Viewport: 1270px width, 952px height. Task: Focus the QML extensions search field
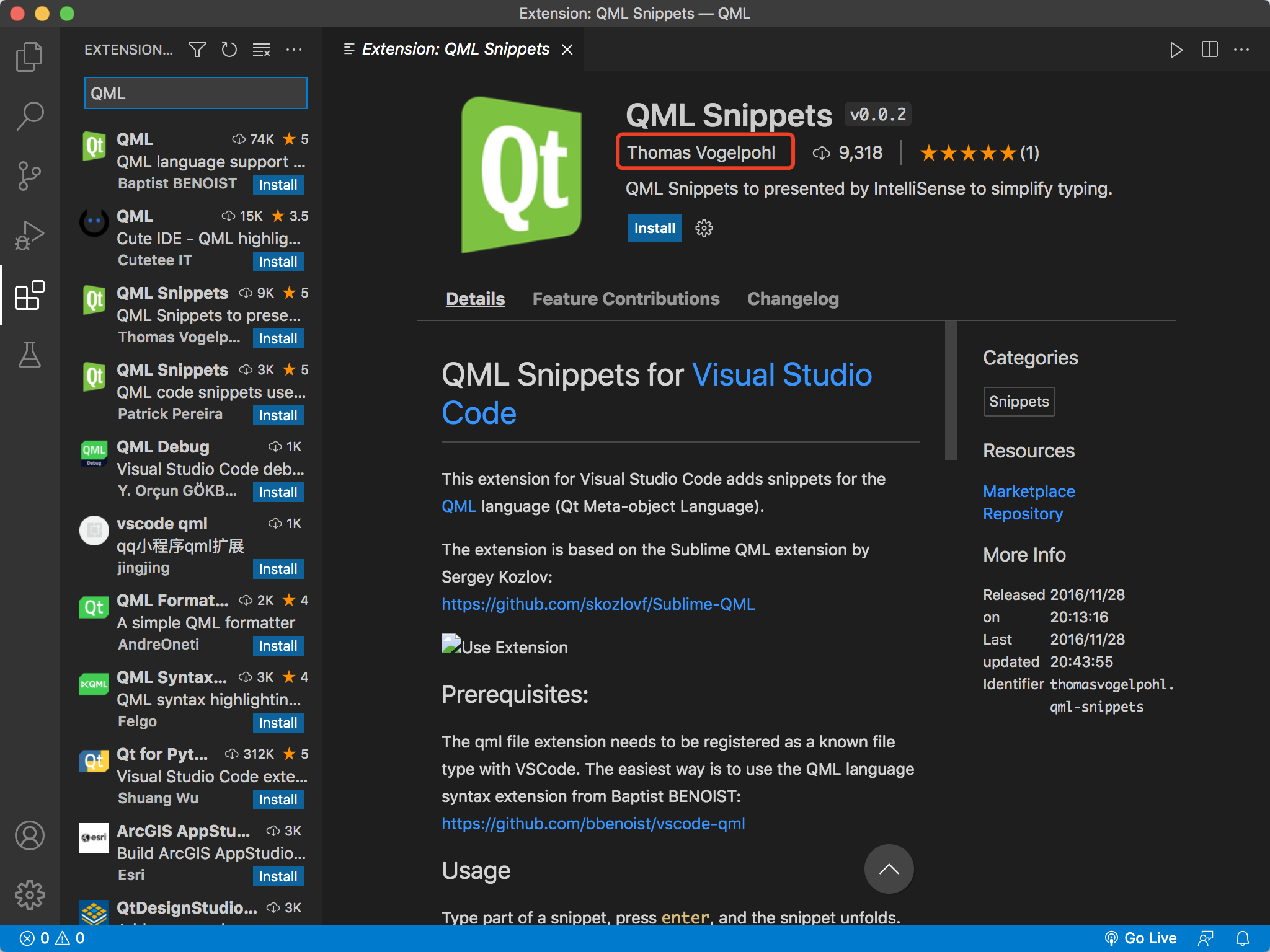[x=195, y=93]
